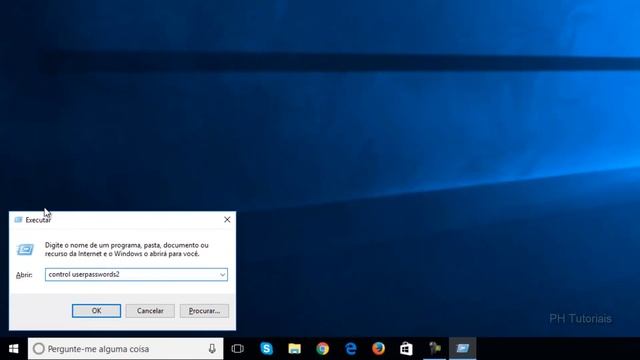Click the Cortana microphone icon
Screen dimensions: 640x360
[212, 349]
